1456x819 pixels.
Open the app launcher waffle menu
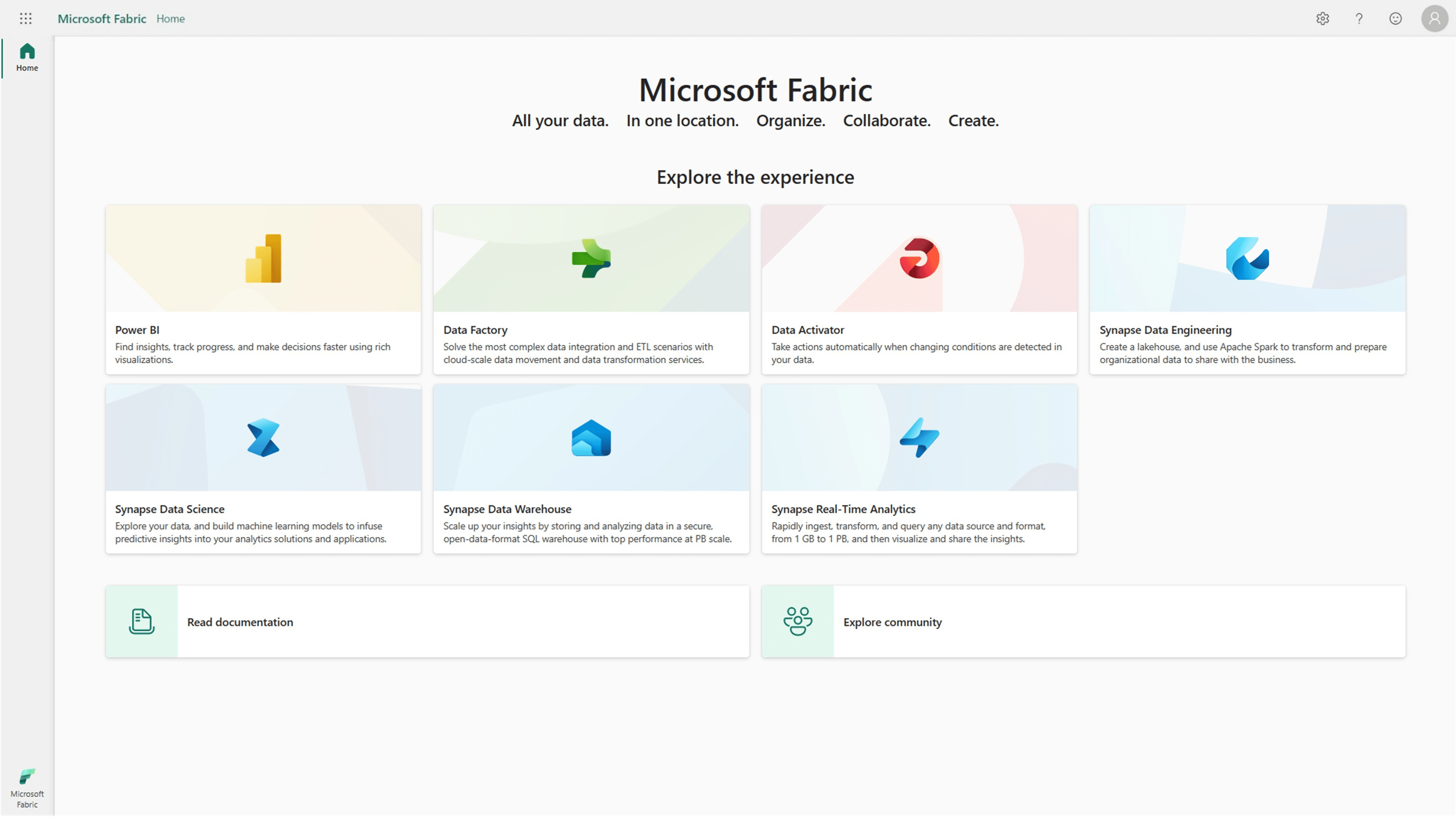click(25, 18)
